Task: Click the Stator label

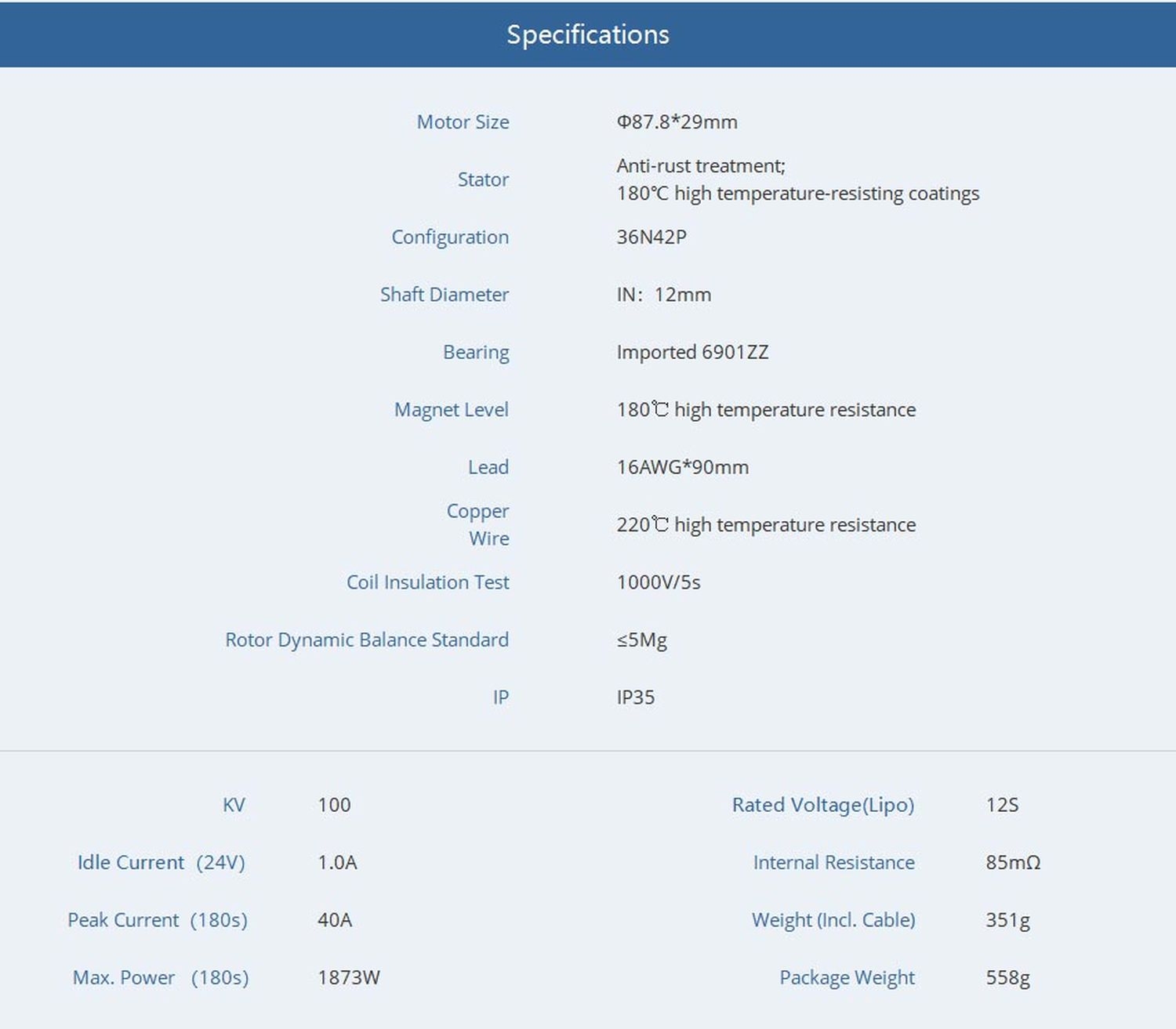Action: 483,179
